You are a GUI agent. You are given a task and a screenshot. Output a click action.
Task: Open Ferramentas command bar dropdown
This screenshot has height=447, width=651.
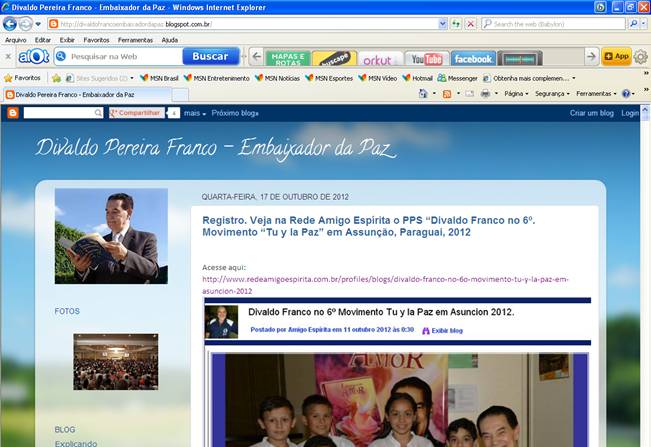click(x=596, y=94)
